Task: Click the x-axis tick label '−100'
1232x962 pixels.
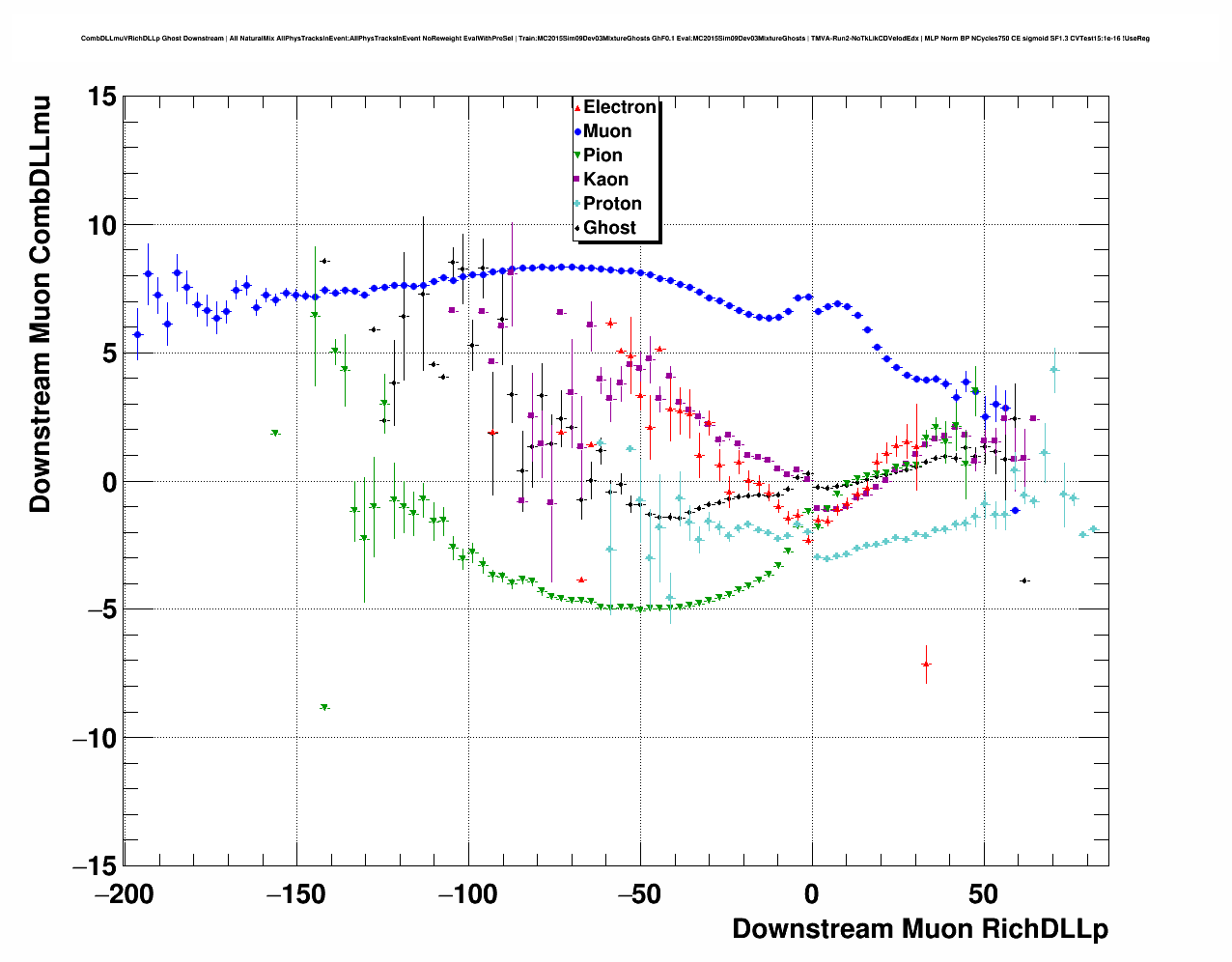Action: (468, 893)
